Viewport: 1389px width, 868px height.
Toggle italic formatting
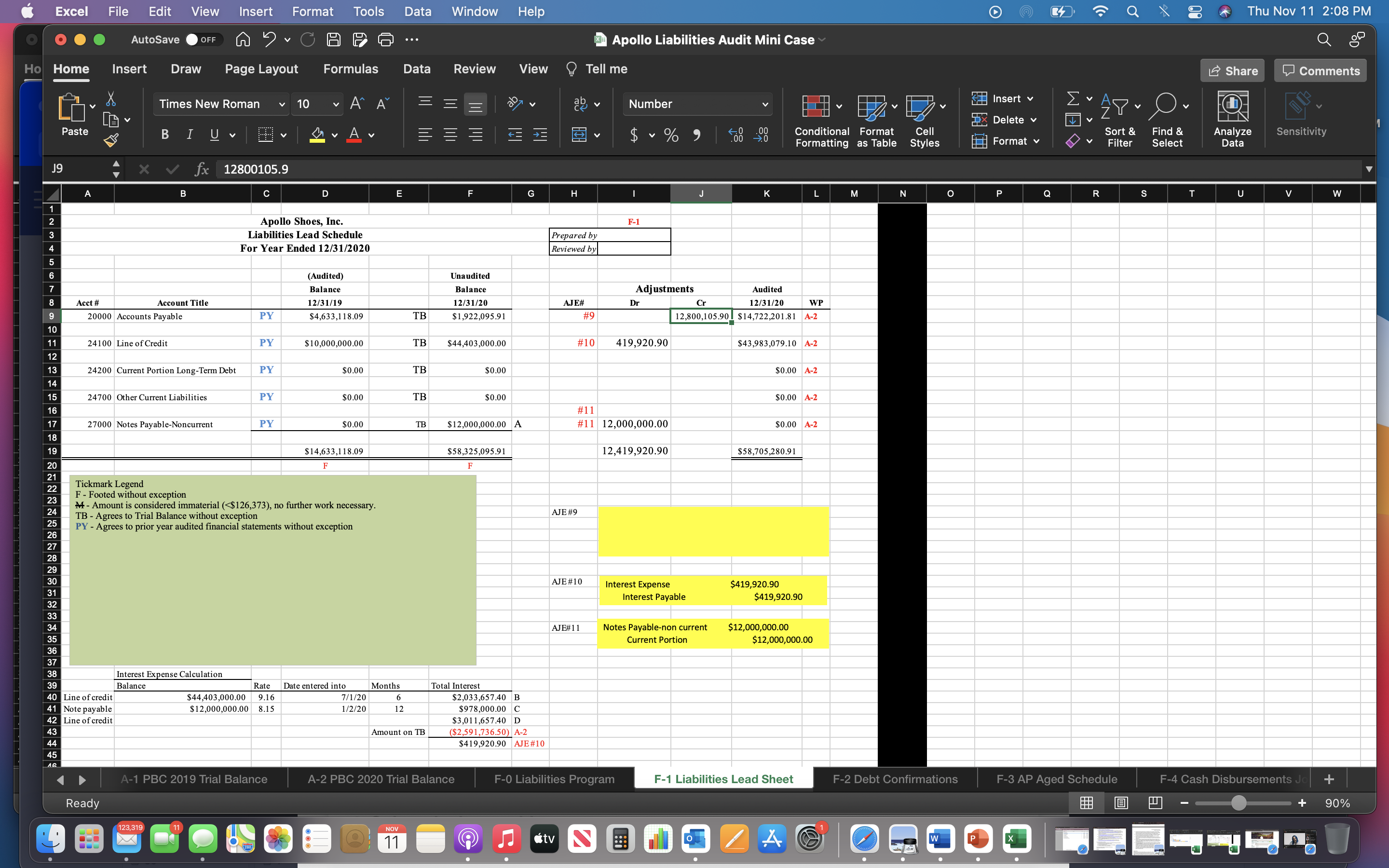coord(190,135)
